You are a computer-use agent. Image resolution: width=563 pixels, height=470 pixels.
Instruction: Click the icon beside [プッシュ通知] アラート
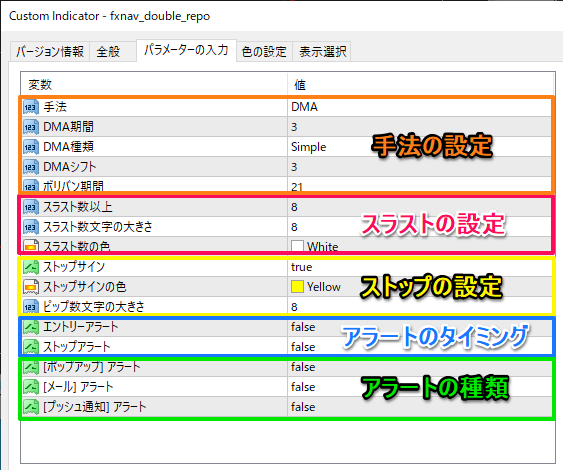pyautogui.click(x=31, y=407)
